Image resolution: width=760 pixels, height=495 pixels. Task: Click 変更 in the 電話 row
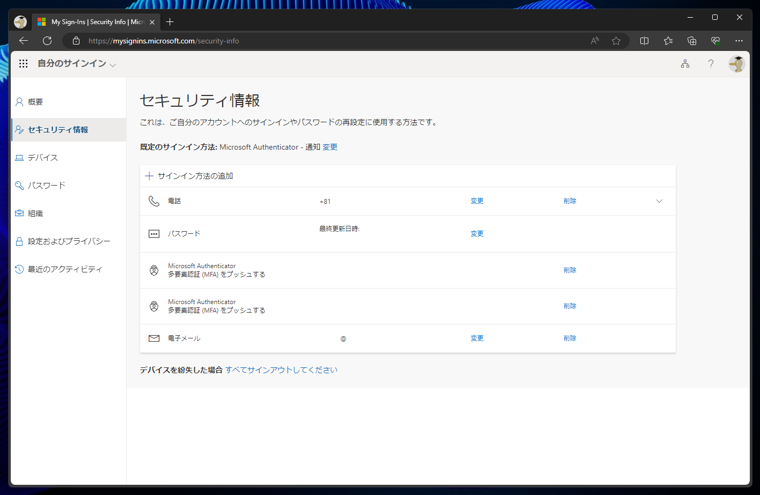[x=477, y=201]
